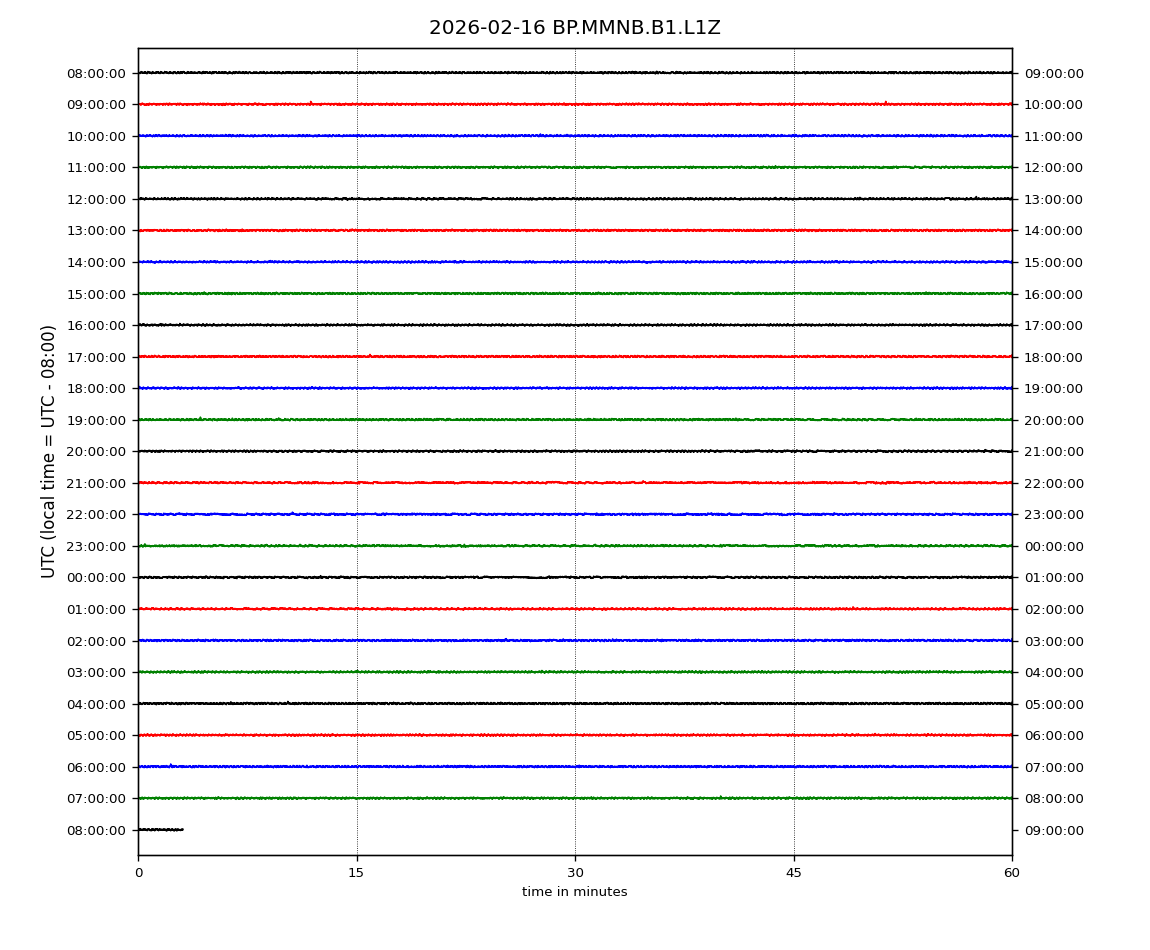The height and width of the screenshot is (950, 1150).
Task: Select the left 12:00:00 UTC time label
Action: [97, 199]
